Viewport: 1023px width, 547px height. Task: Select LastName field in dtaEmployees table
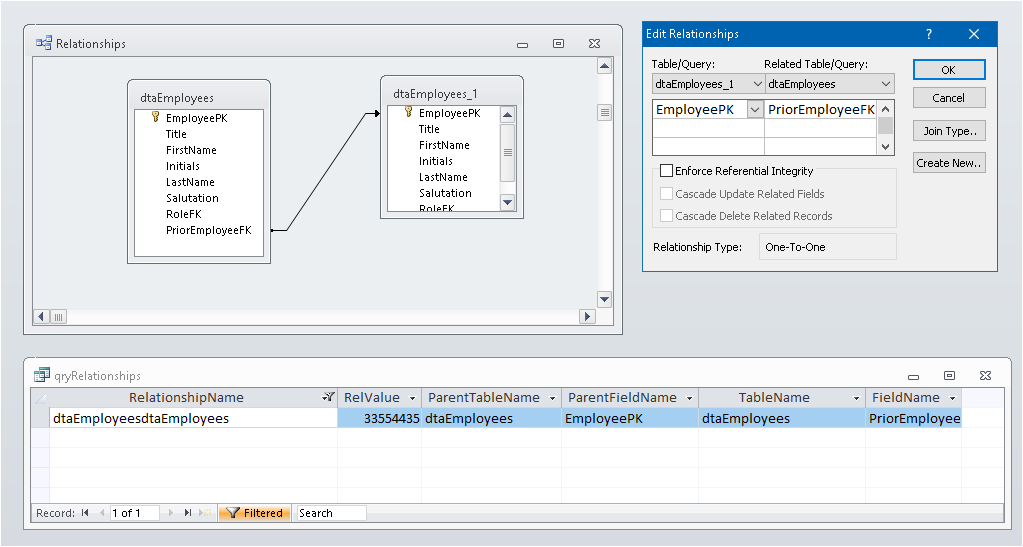click(x=190, y=182)
